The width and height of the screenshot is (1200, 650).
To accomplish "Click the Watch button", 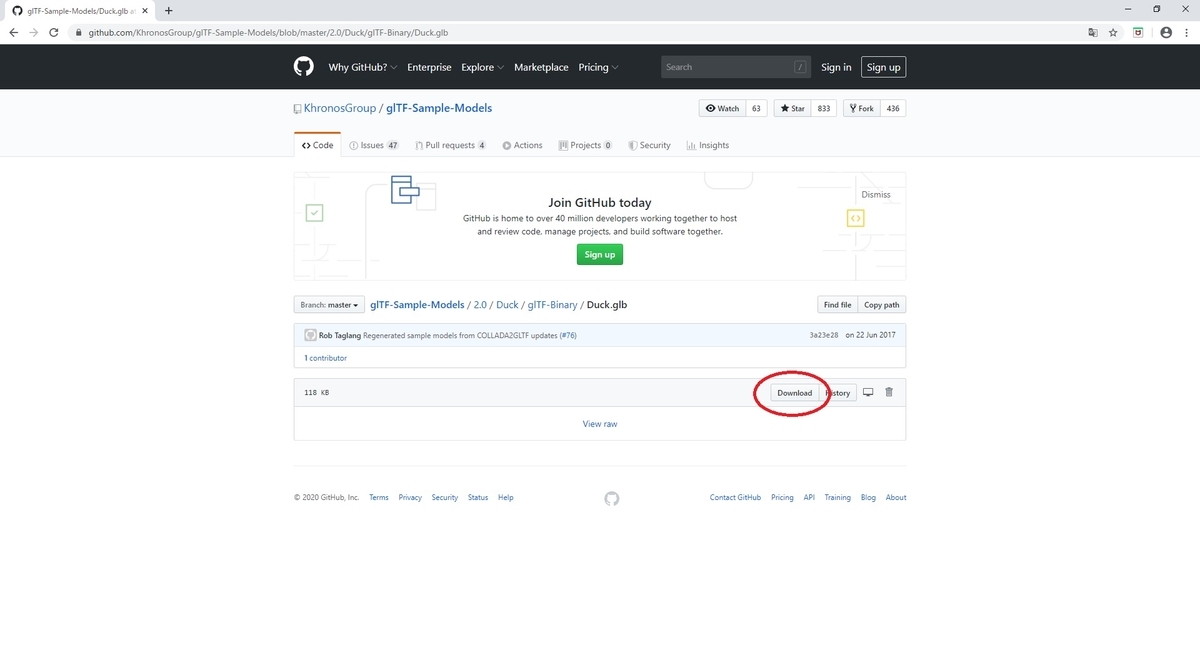I will tap(722, 108).
